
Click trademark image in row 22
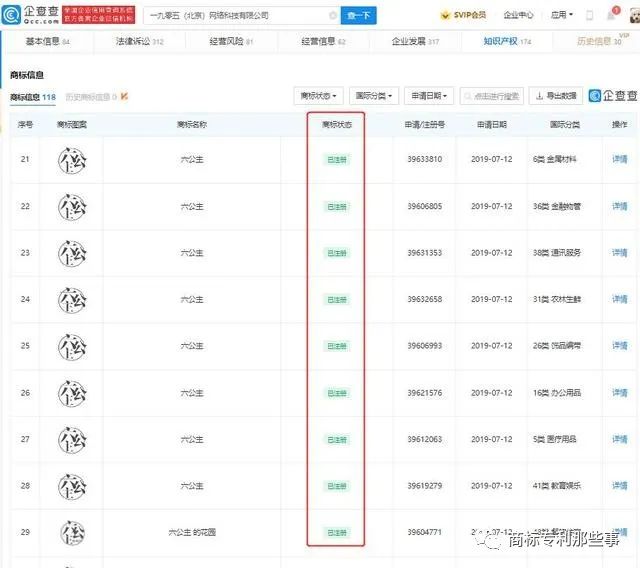[72, 207]
